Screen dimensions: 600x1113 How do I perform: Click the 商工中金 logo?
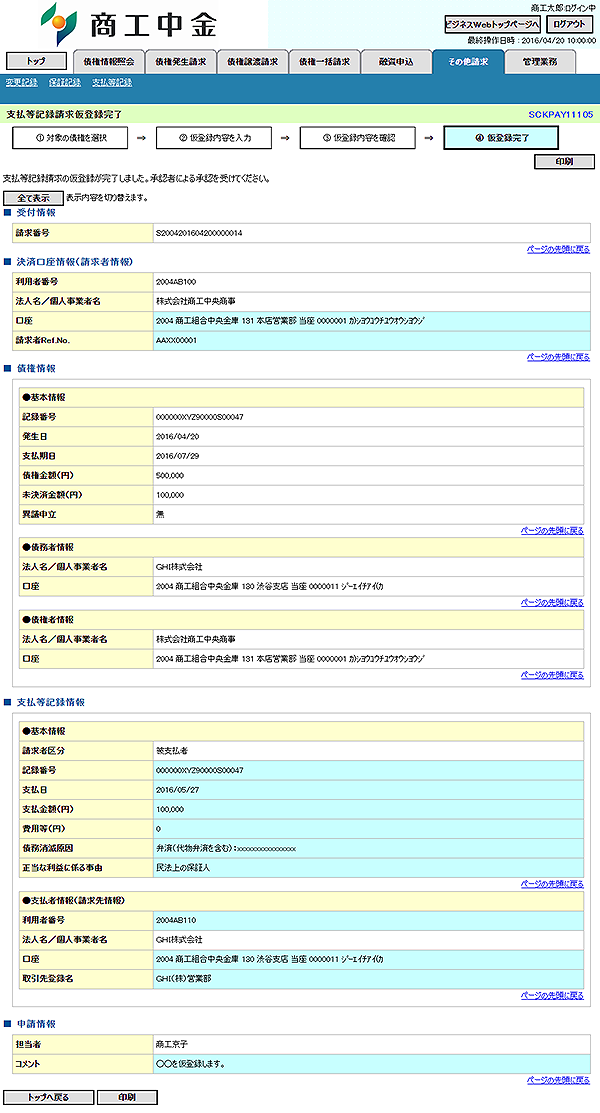[129, 25]
